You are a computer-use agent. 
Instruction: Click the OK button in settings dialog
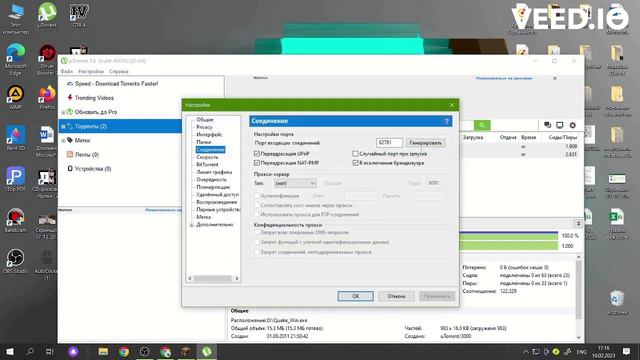(356, 296)
